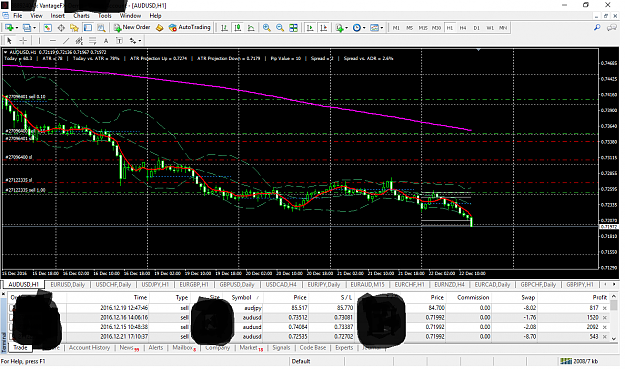Screen dimensions: 625x369
Task: Open the search magnifier icon
Action: click(597, 27)
